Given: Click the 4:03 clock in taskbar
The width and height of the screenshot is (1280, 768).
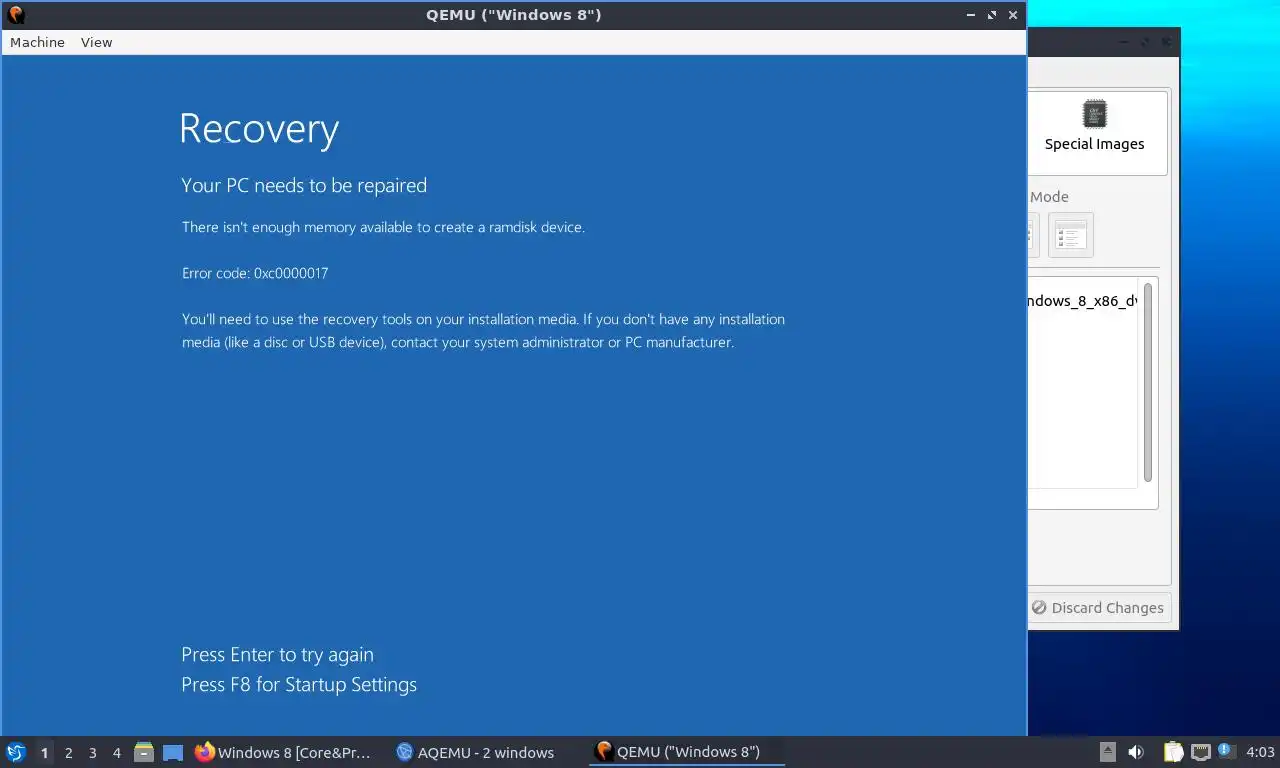Looking at the screenshot, I should [x=1260, y=752].
